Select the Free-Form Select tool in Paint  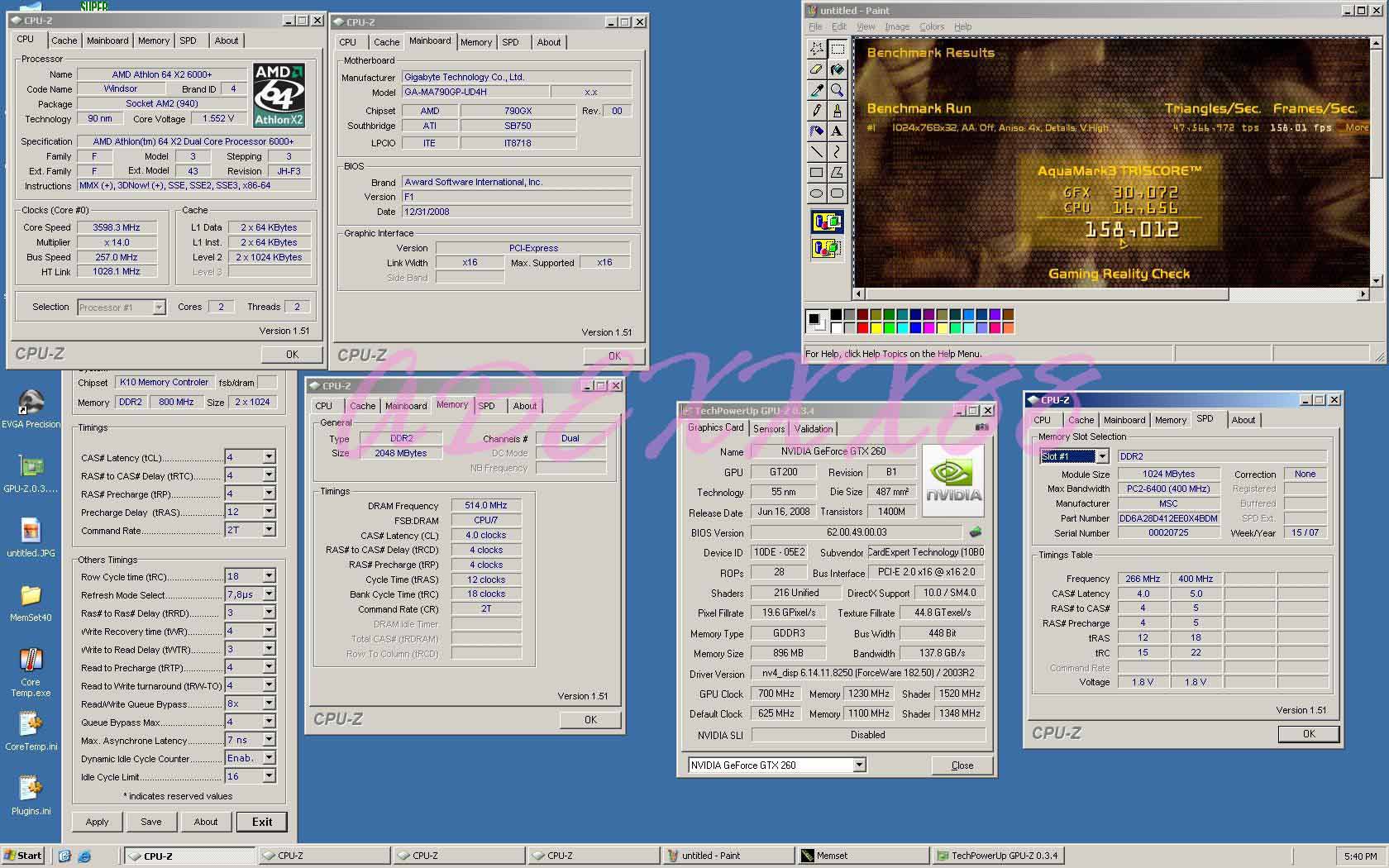click(817, 49)
